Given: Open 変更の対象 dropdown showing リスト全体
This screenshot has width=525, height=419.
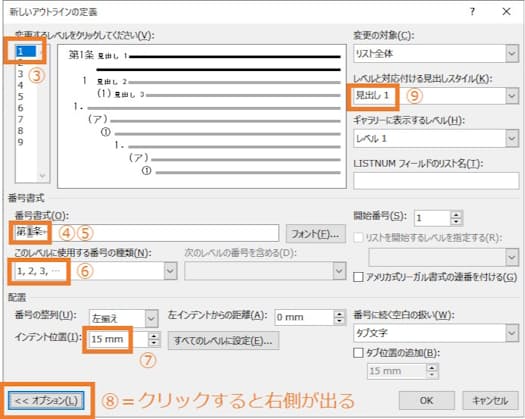Looking at the screenshot, I should (436, 54).
